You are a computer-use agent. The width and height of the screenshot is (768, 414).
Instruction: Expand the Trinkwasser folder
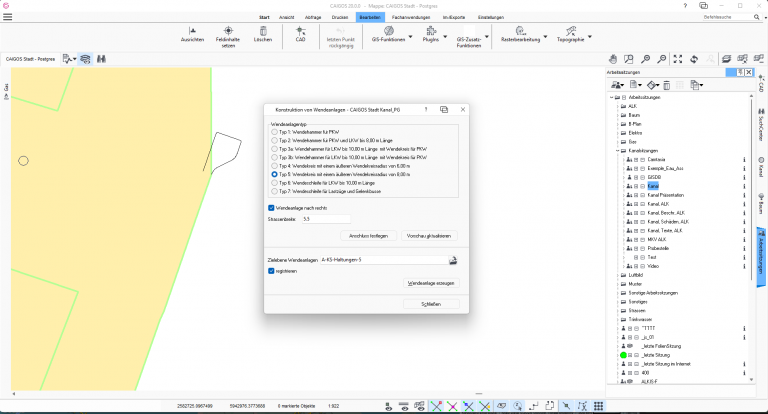click(618, 319)
